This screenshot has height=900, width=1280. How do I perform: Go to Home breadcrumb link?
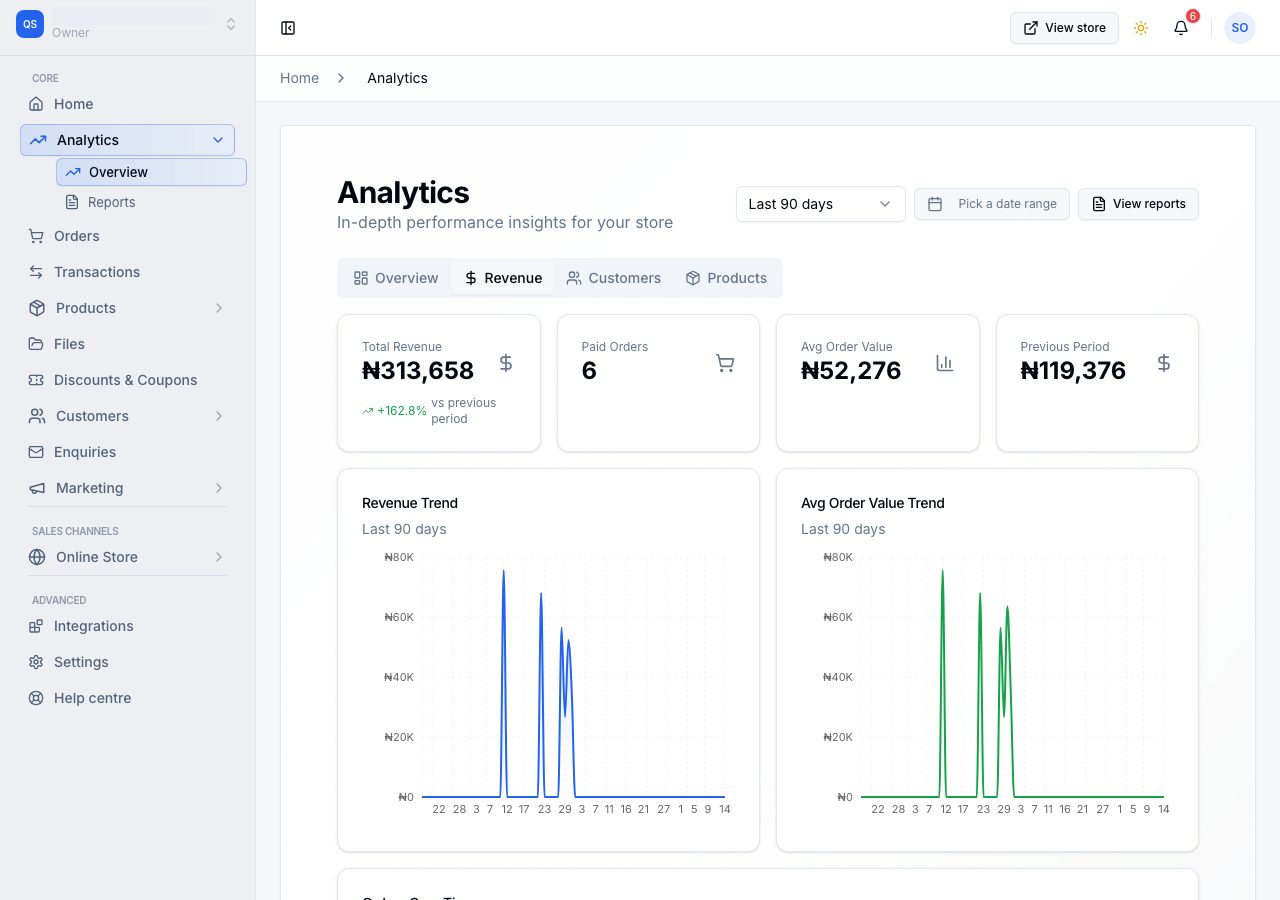tap(300, 78)
